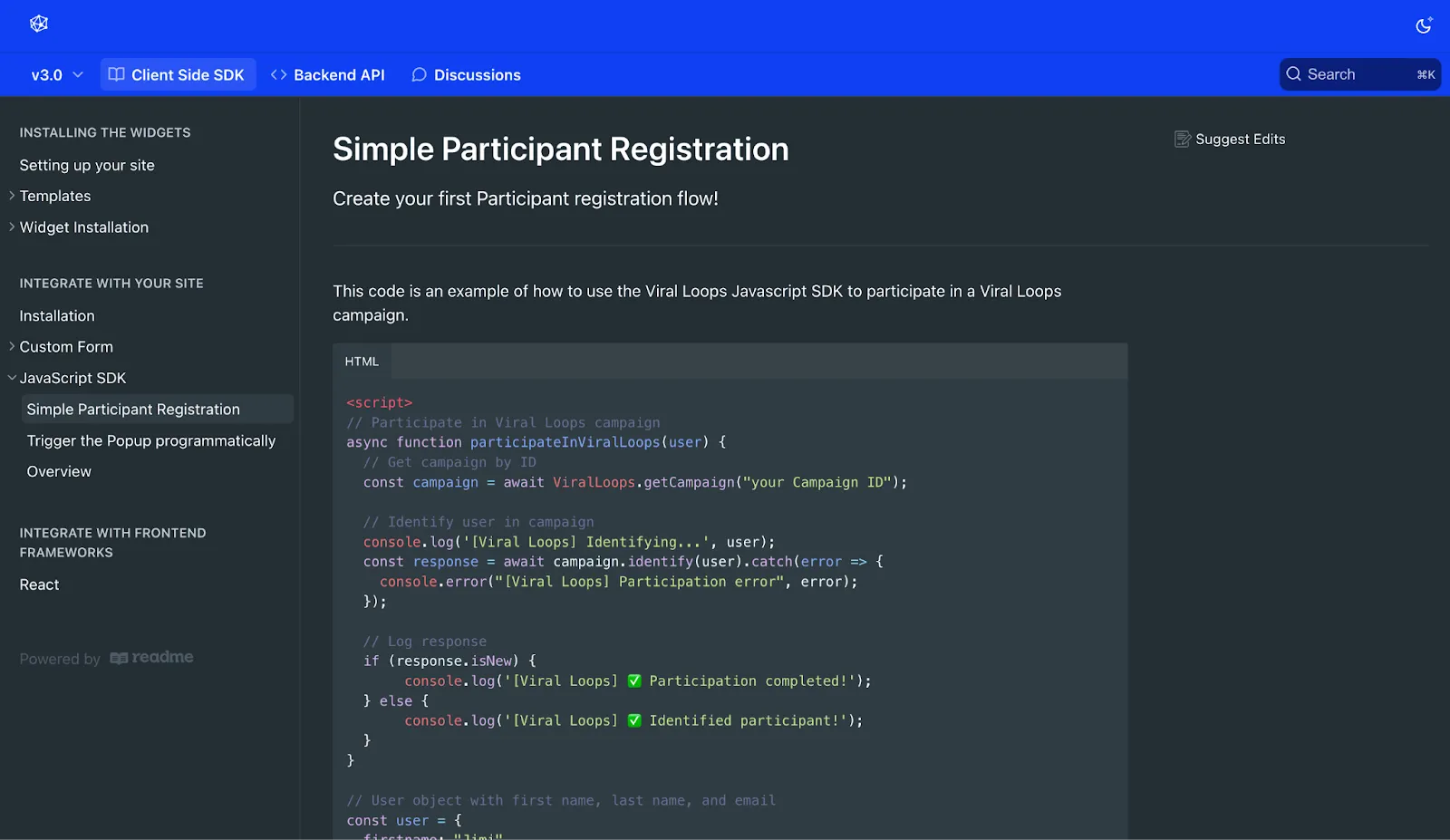This screenshot has height=840, width=1450.
Task: Click the Suggest Edits pencil icon
Action: pyautogui.click(x=1183, y=139)
